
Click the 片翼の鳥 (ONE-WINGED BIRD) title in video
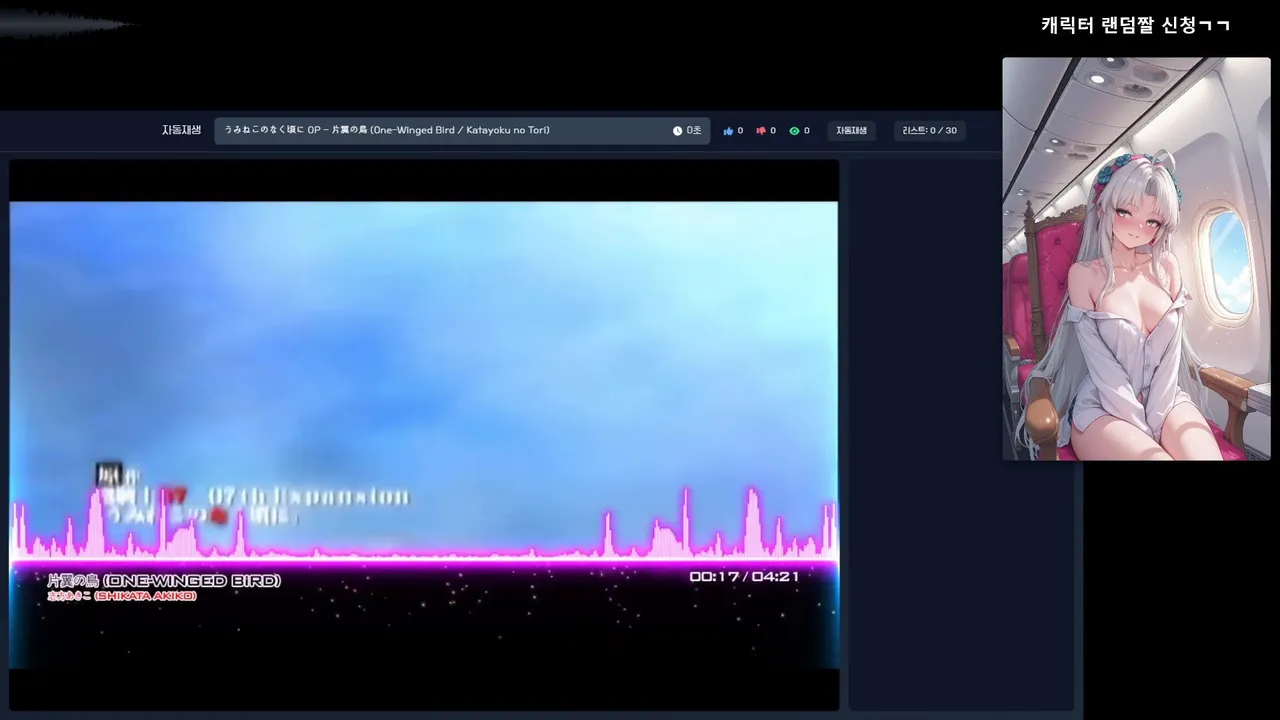[164, 580]
